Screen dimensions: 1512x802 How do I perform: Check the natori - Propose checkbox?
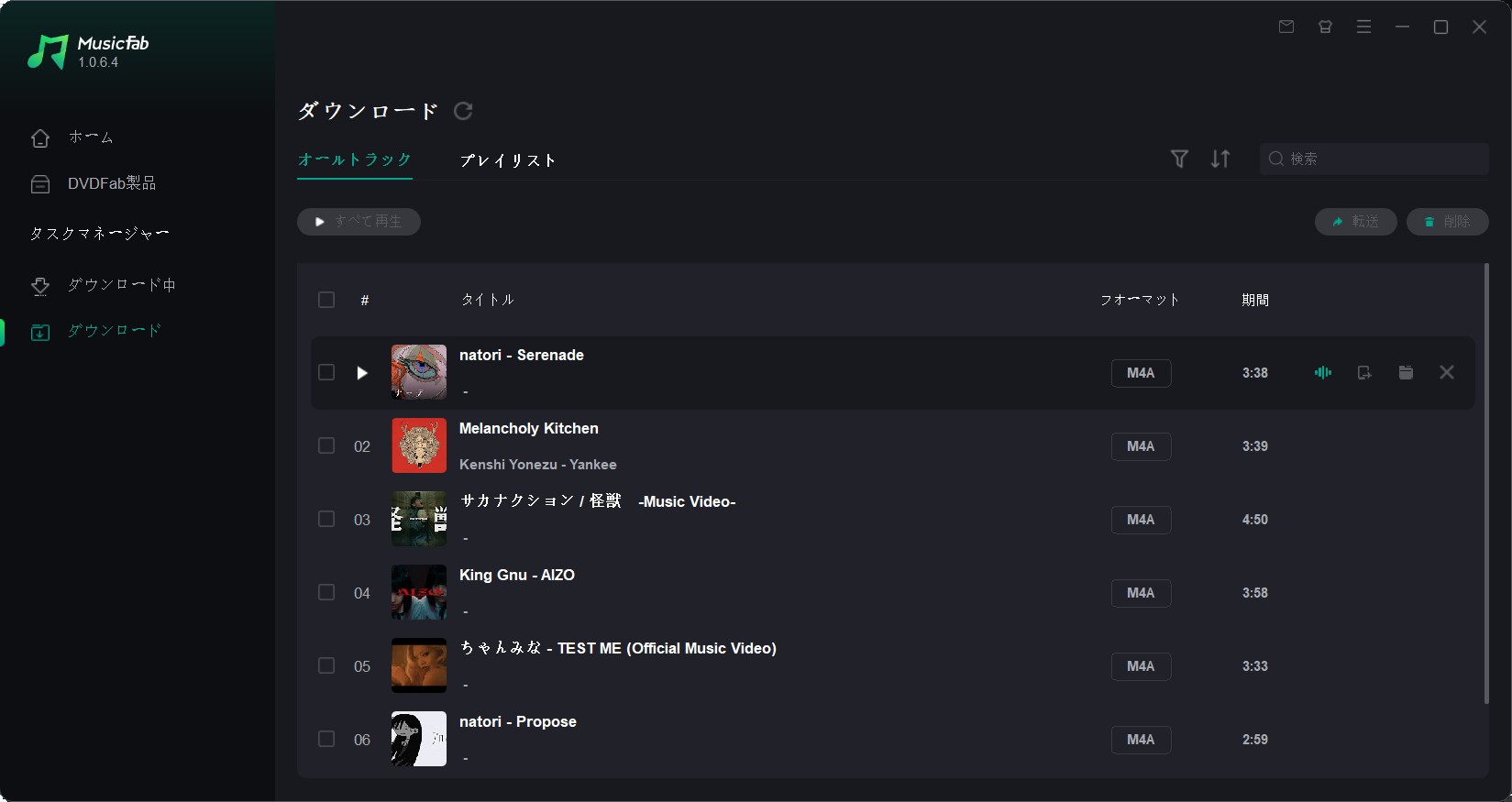click(x=326, y=739)
